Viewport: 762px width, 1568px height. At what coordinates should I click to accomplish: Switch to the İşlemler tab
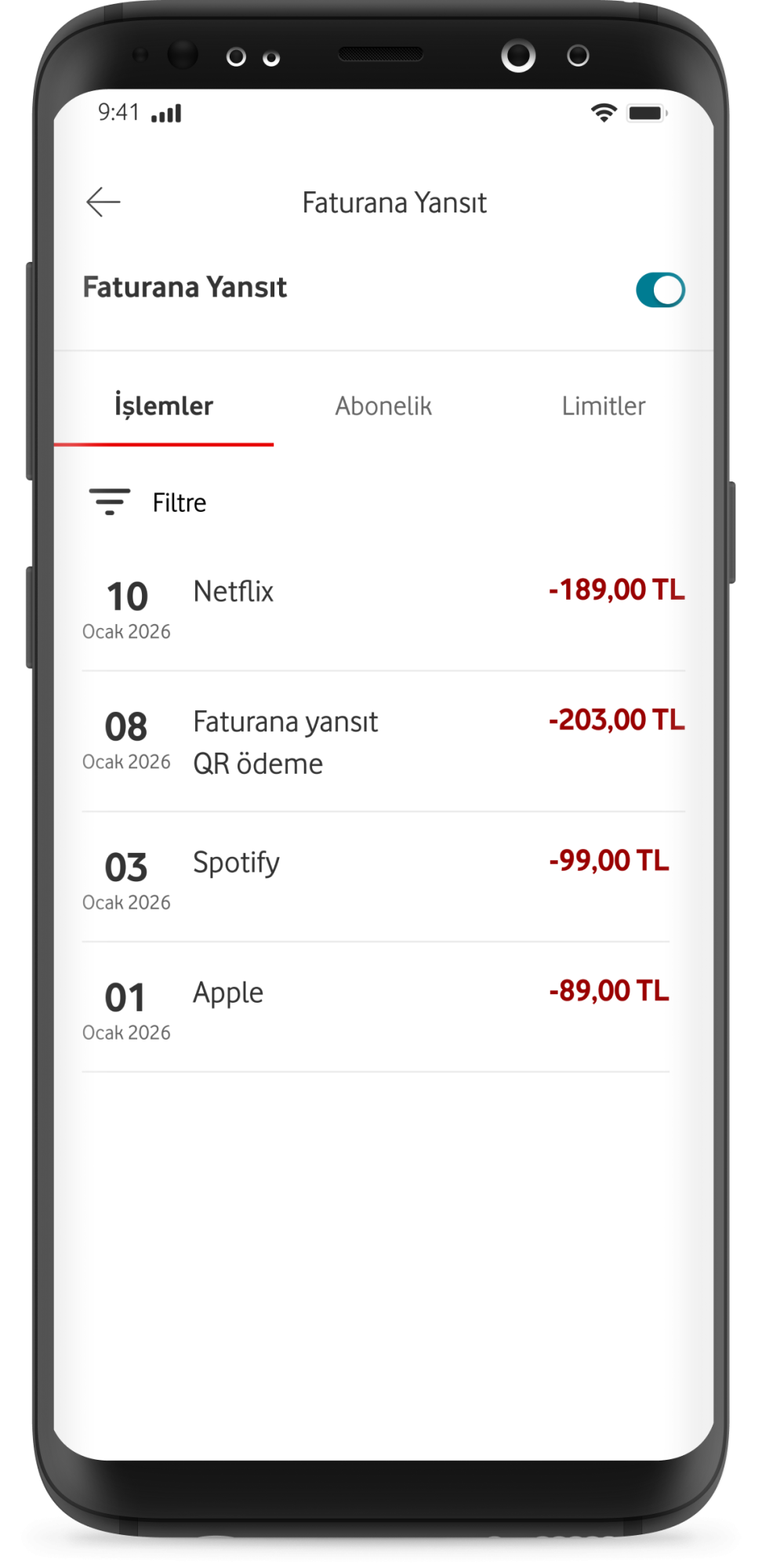[164, 406]
